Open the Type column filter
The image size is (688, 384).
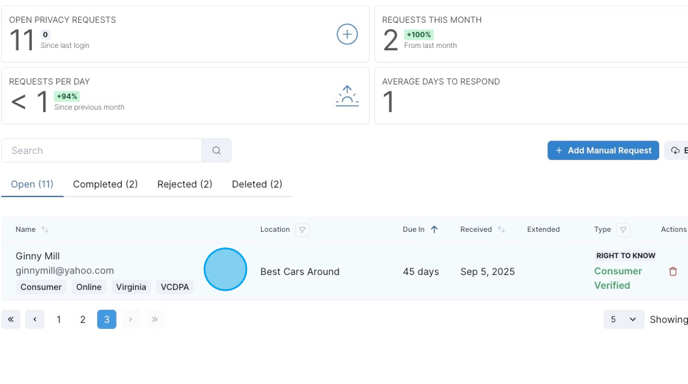tap(623, 230)
